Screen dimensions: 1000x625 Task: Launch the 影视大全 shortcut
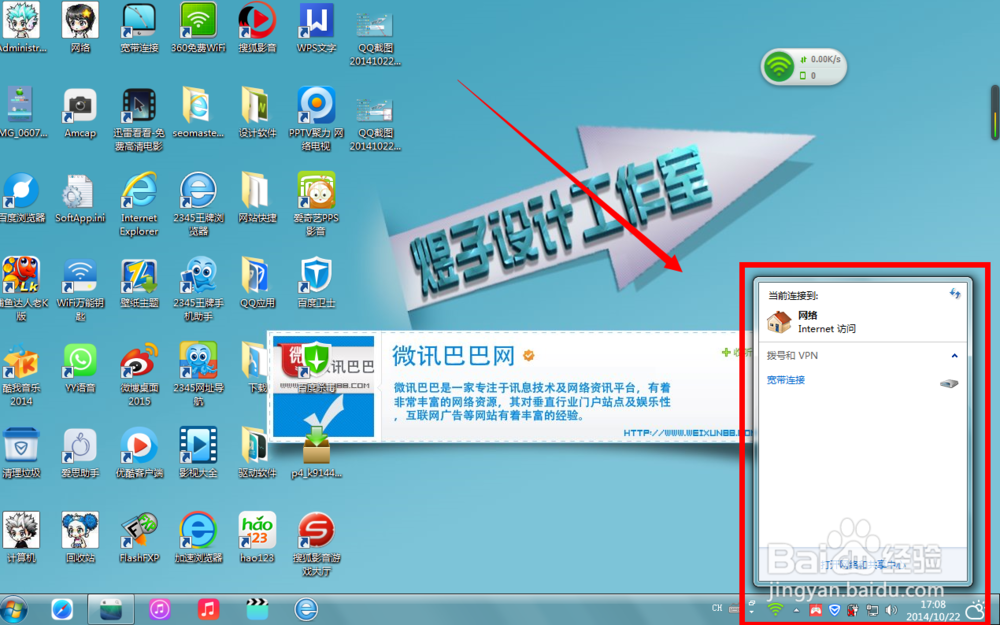point(198,453)
